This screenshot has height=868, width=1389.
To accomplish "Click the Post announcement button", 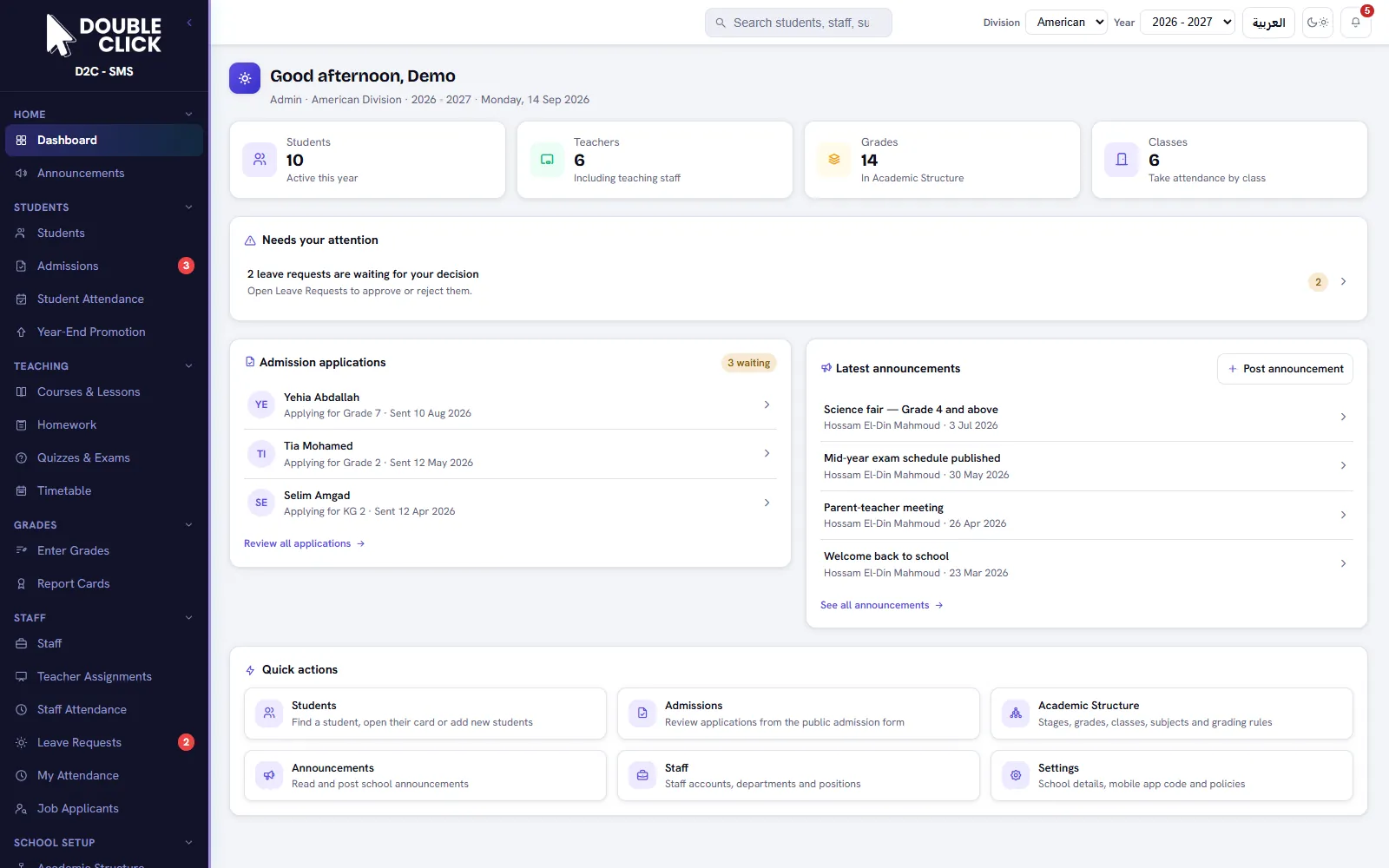I will click(x=1285, y=369).
